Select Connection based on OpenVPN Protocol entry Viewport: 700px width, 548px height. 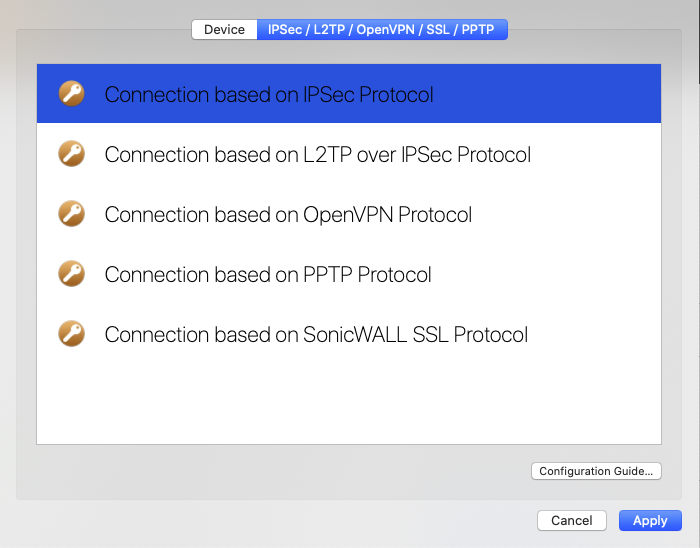pos(349,214)
